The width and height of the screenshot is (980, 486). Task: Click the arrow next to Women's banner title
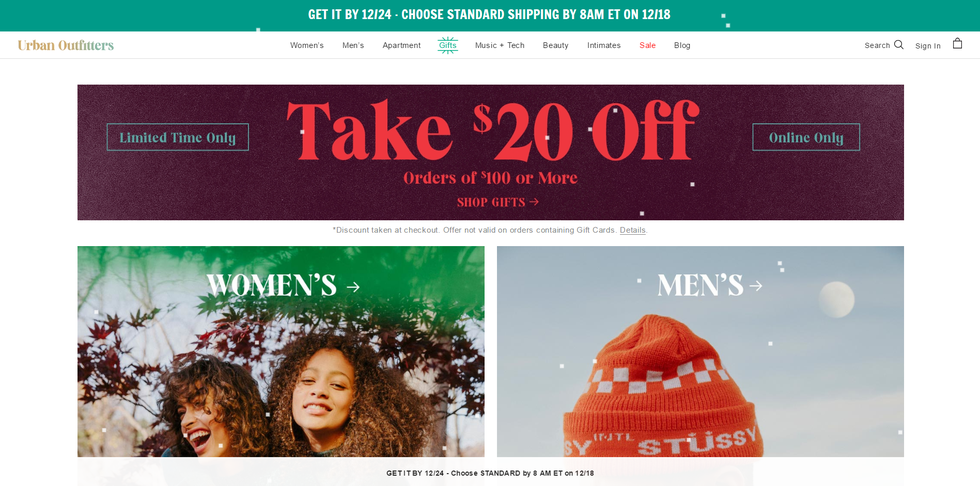[353, 287]
